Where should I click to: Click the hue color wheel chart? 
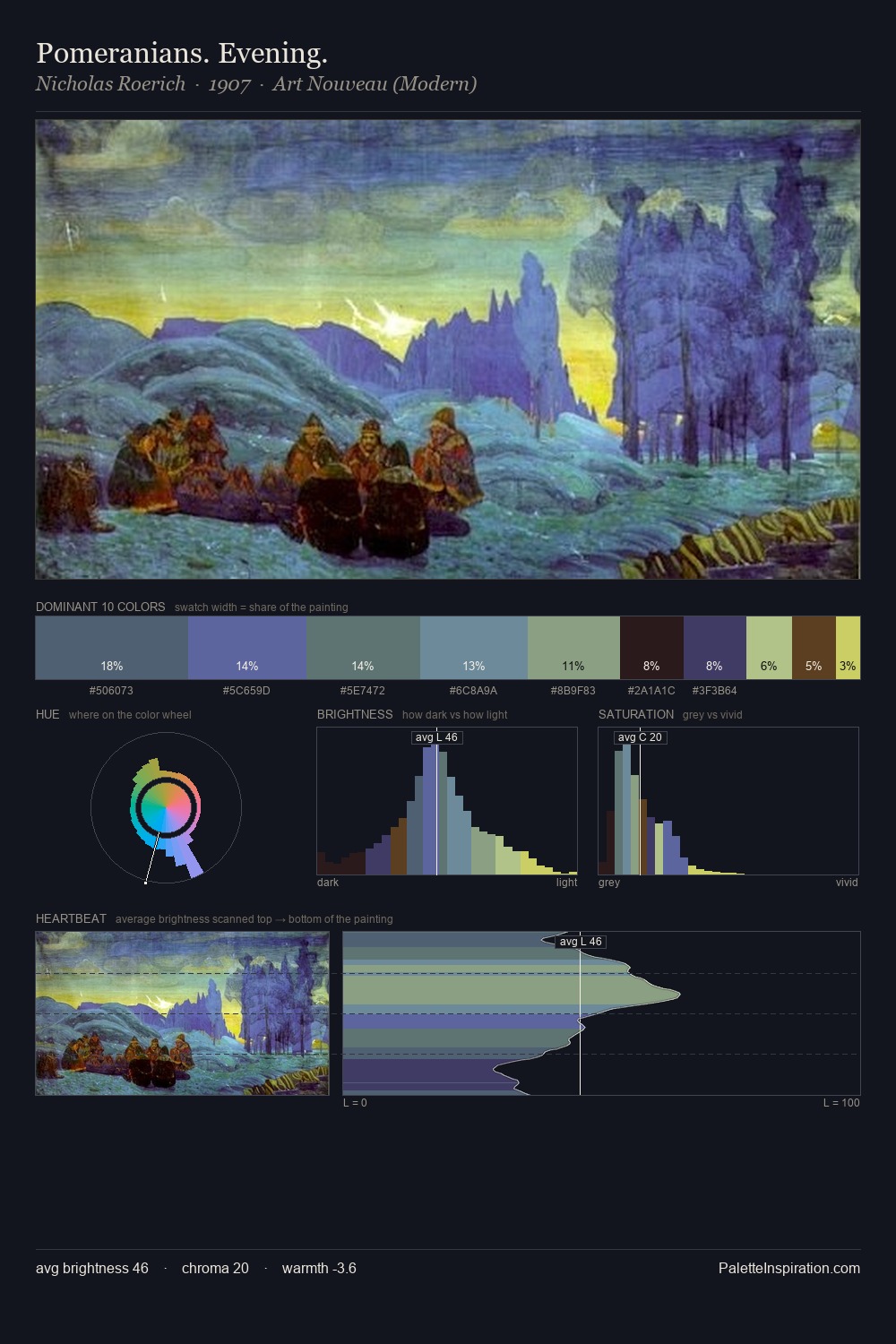[x=166, y=808]
